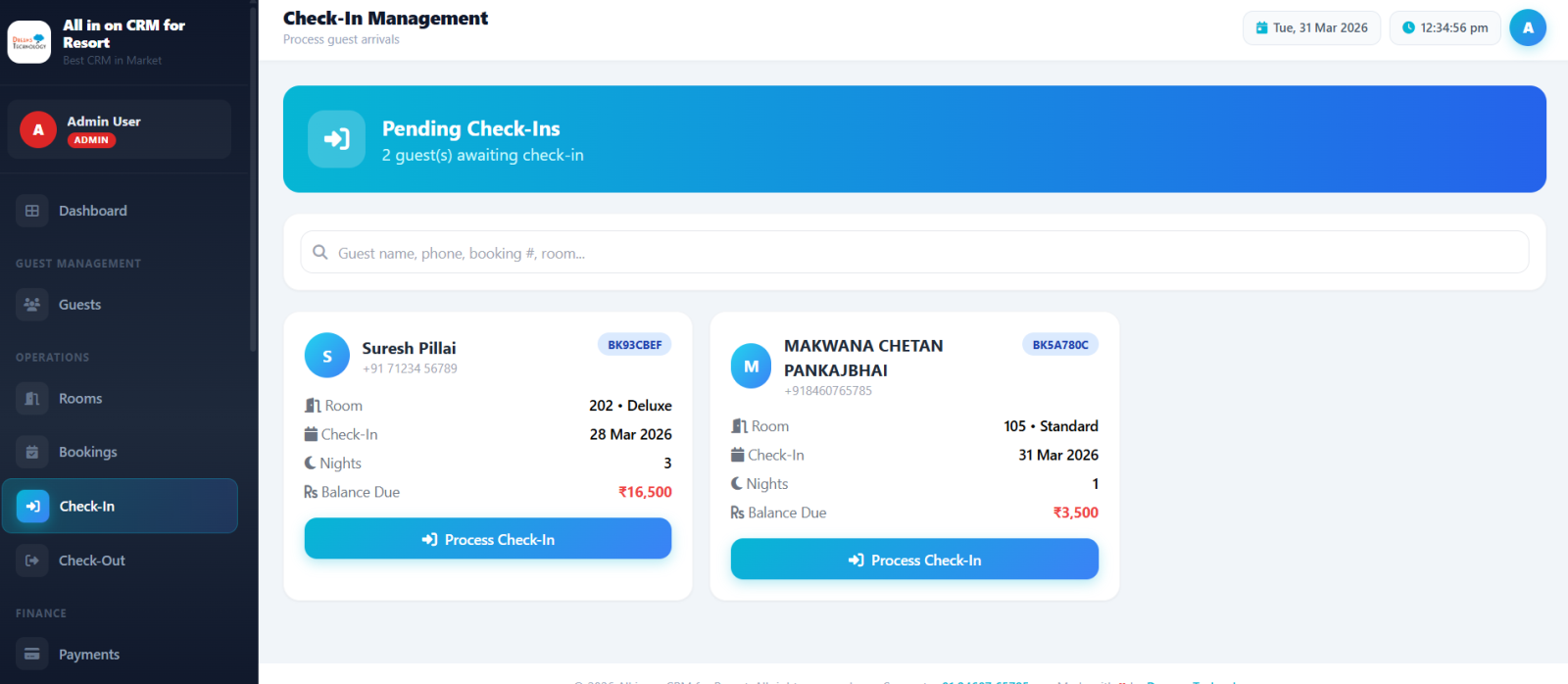This screenshot has width=1568, height=684.
Task: Click the date chip Tue, 31 Mar 2026
Action: (x=1311, y=27)
